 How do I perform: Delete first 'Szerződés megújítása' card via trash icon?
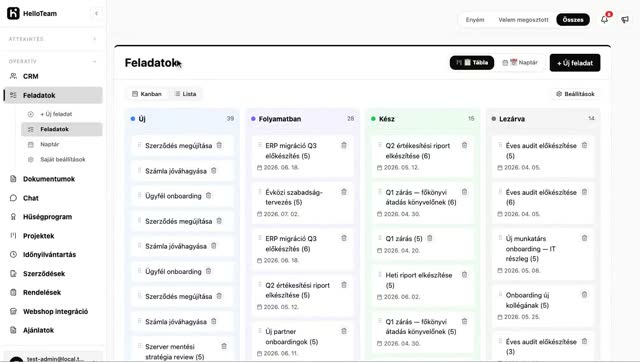[x=219, y=145]
